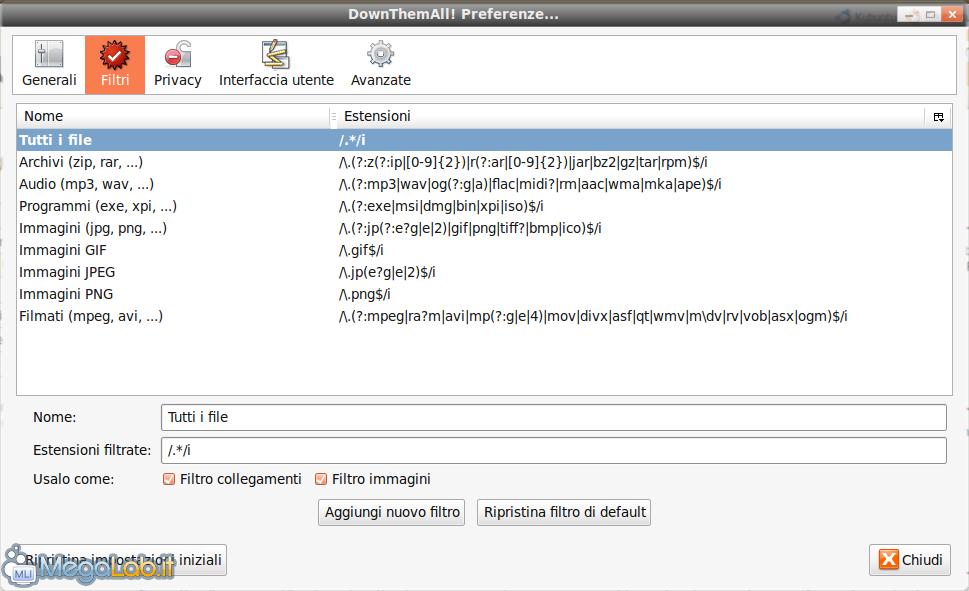Switch to the Privacy tab
The image size is (969, 591).
[177, 65]
